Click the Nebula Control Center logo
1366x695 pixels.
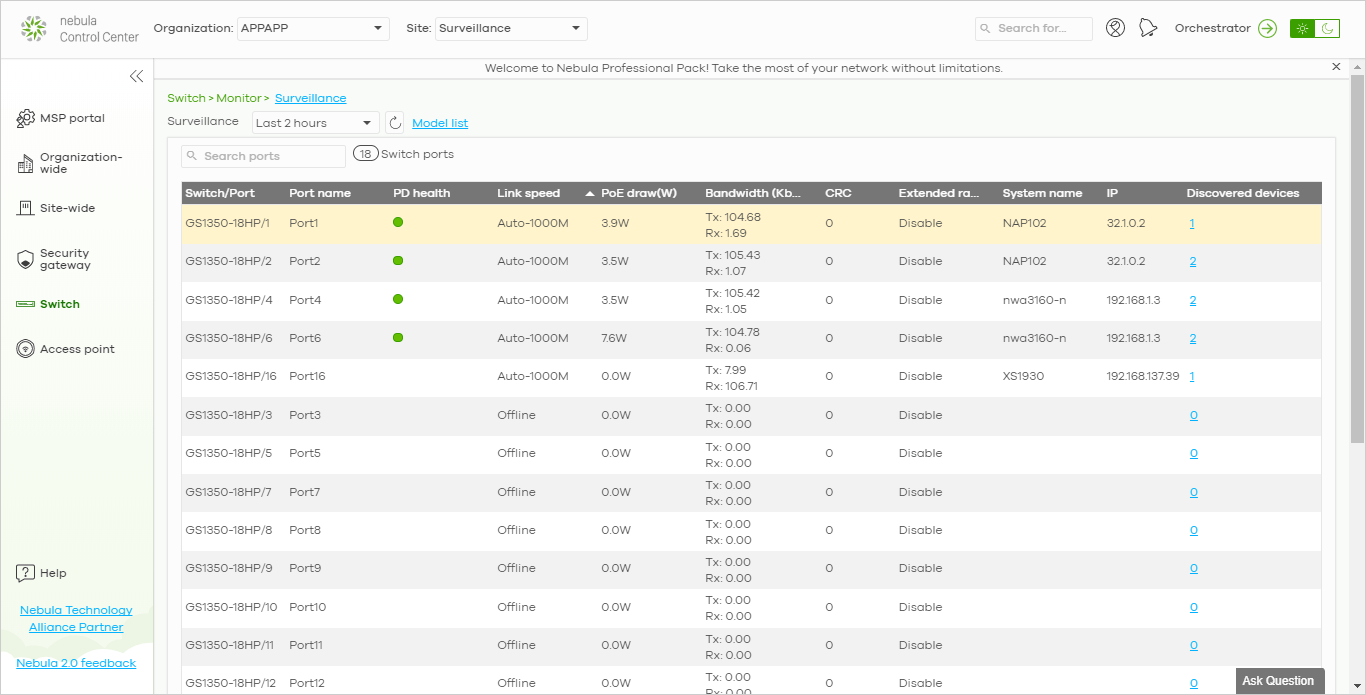click(x=80, y=29)
